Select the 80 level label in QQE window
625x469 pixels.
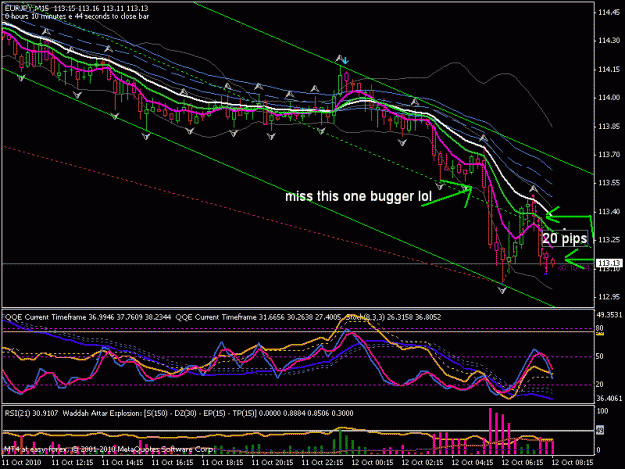(x=599, y=329)
